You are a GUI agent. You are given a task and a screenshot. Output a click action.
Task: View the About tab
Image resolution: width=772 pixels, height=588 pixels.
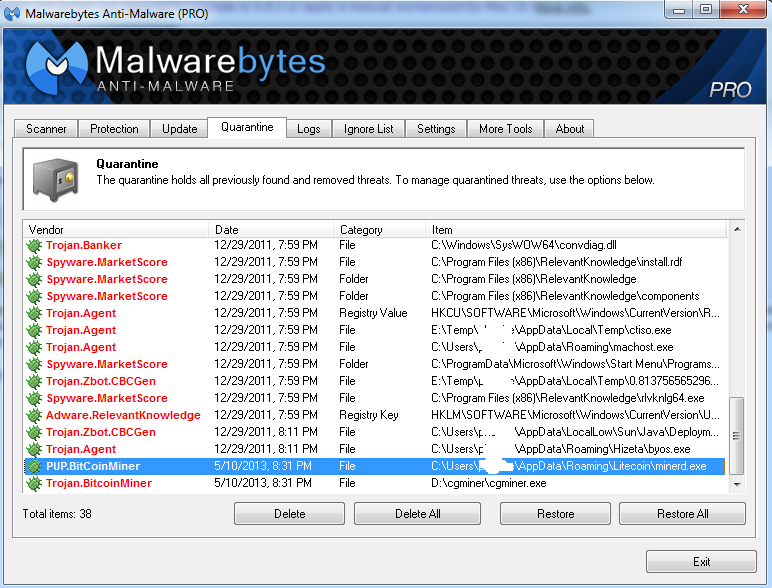pos(570,129)
